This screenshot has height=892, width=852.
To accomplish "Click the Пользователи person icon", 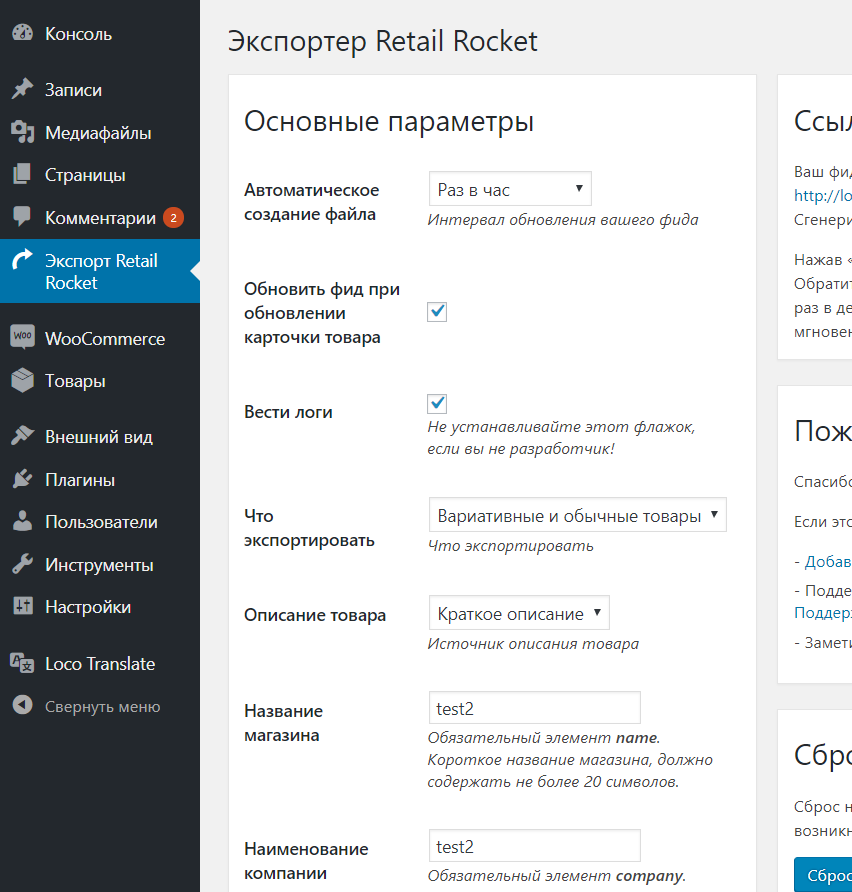I will click(22, 521).
